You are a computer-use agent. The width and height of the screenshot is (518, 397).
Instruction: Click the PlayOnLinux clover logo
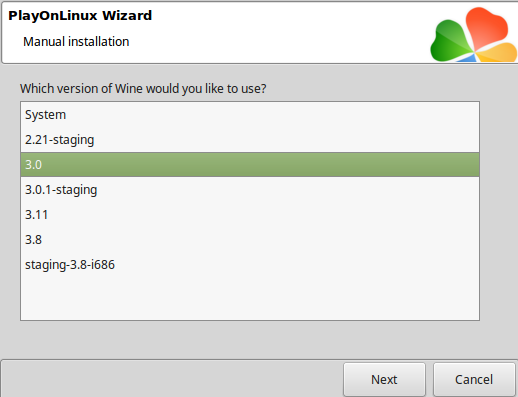tap(474, 35)
